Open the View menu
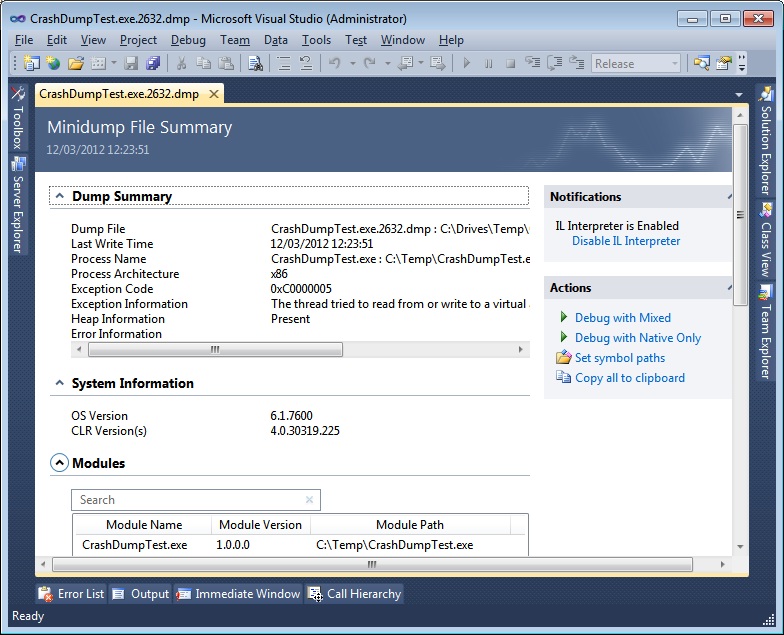The image size is (784, 635). [x=93, y=40]
